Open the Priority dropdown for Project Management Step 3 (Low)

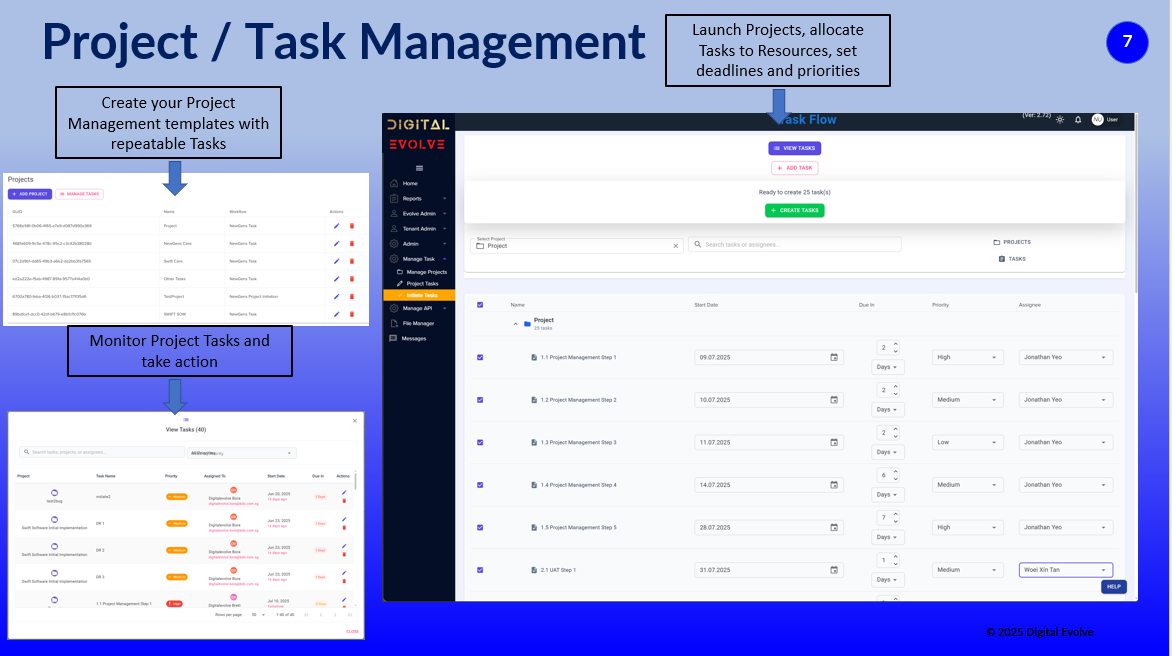click(967, 442)
